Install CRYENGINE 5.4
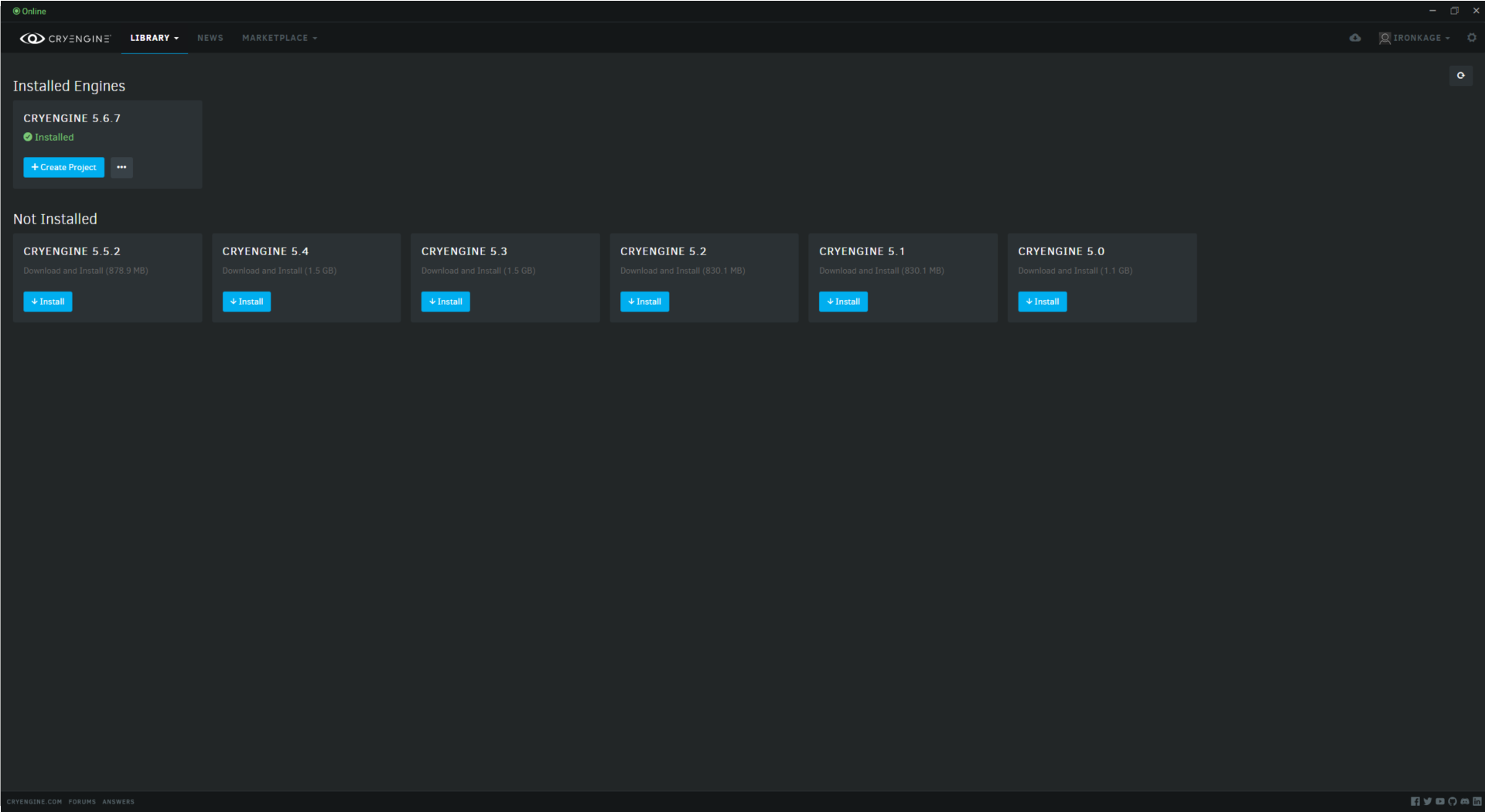This screenshot has width=1485, height=812. click(247, 302)
